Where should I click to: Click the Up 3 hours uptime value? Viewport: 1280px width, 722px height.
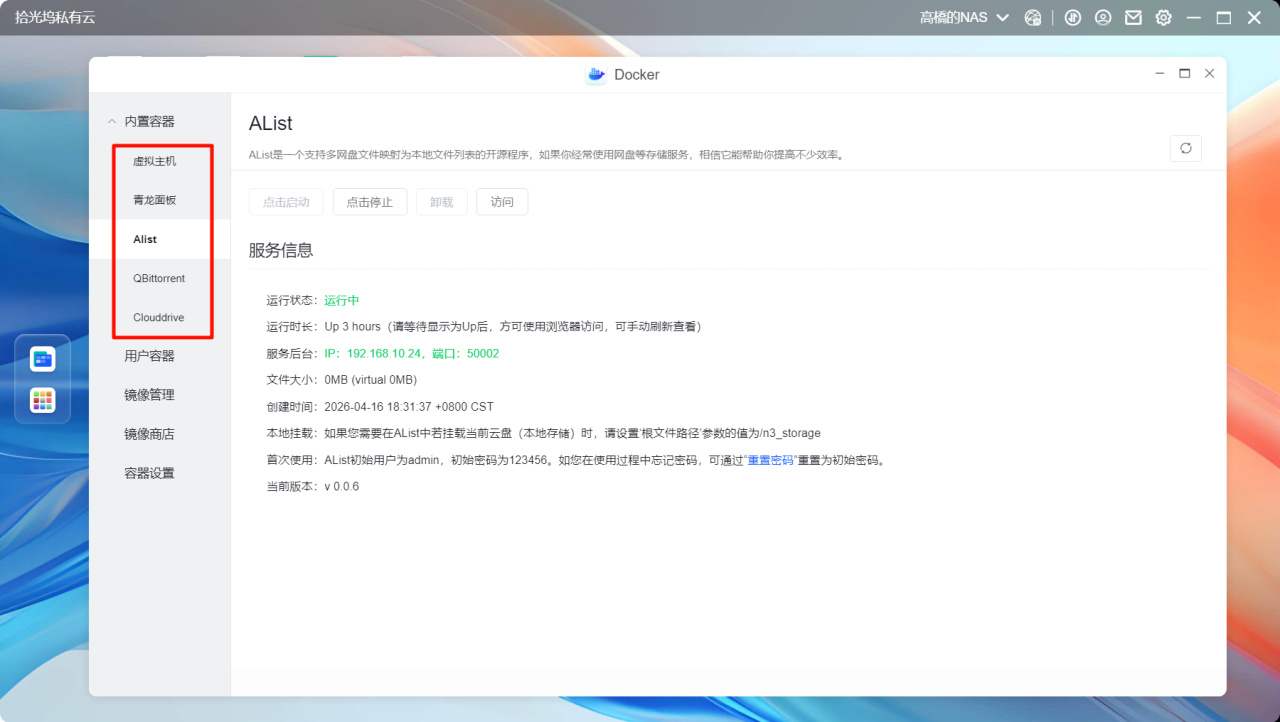(x=353, y=327)
